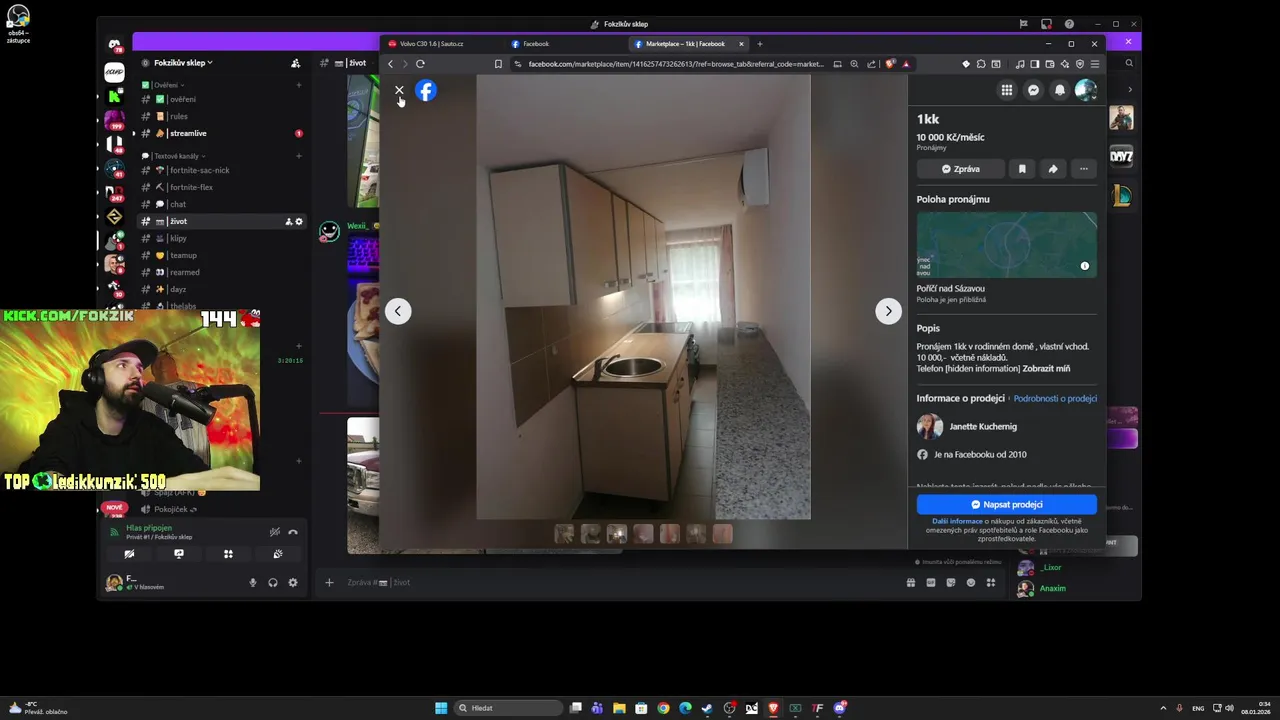Go back in the browser
The height and width of the screenshot is (720, 1280).
coord(391,64)
